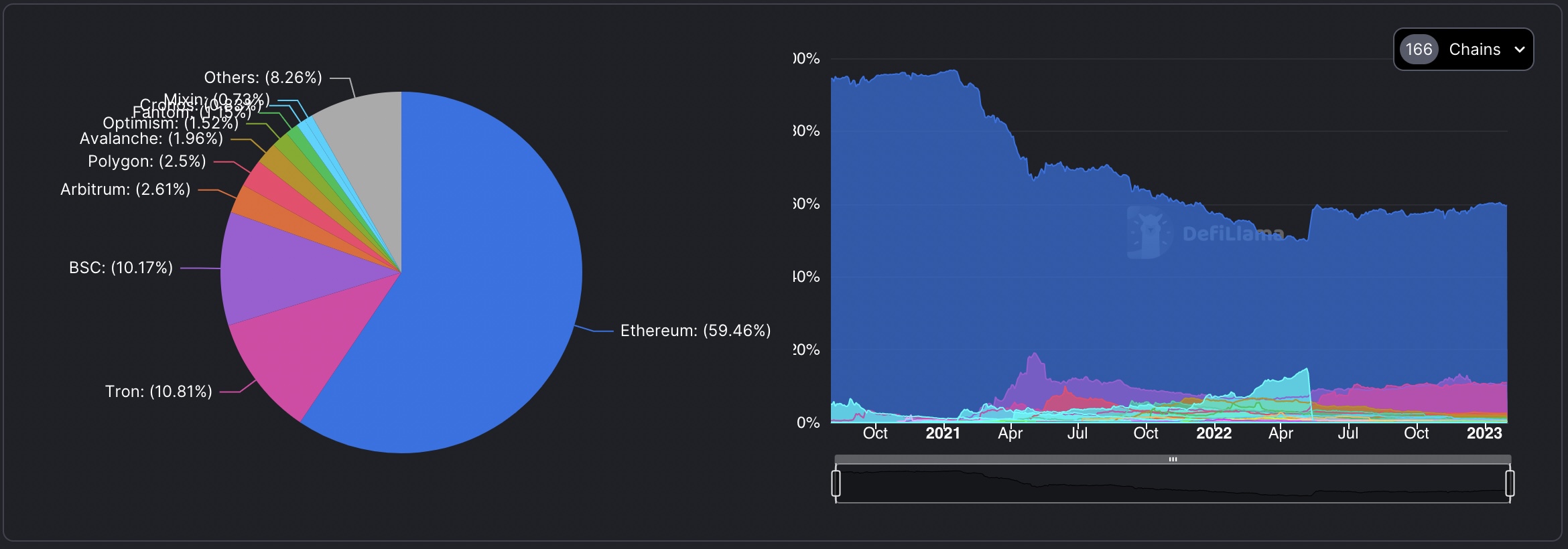Click the 2022 label on time axis
1568x549 pixels.
[1214, 433]
